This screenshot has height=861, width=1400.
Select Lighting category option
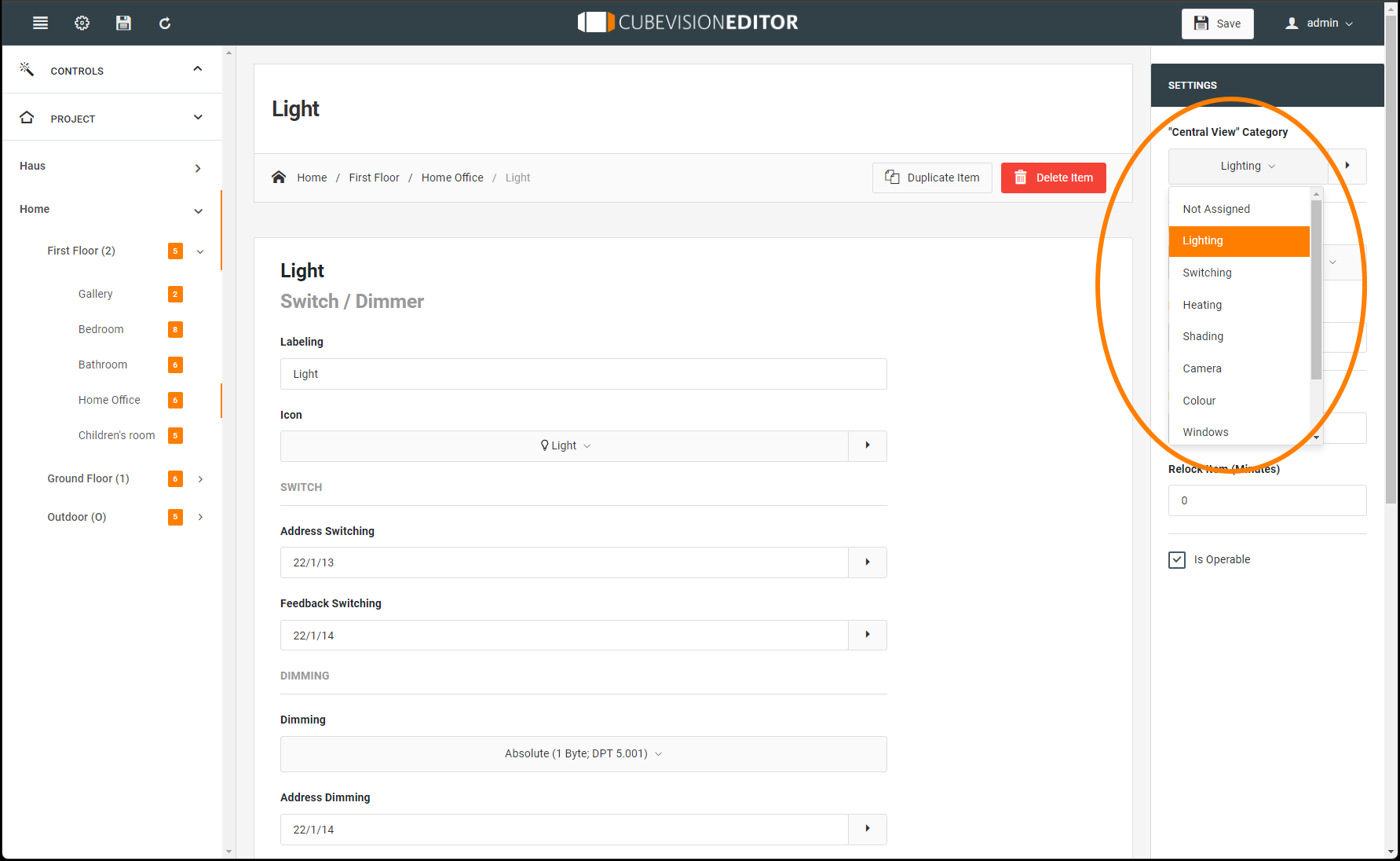pos(1239,240)
